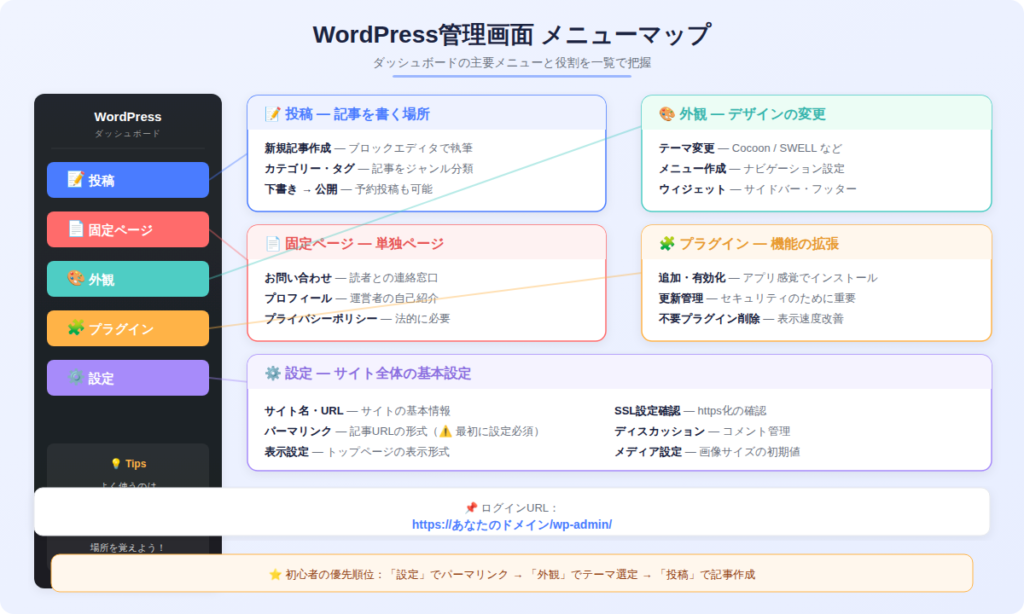This screenshot has height=614, width=1024.
Task: Click the gear icon in 設定 card header
Action: point(272,373)
